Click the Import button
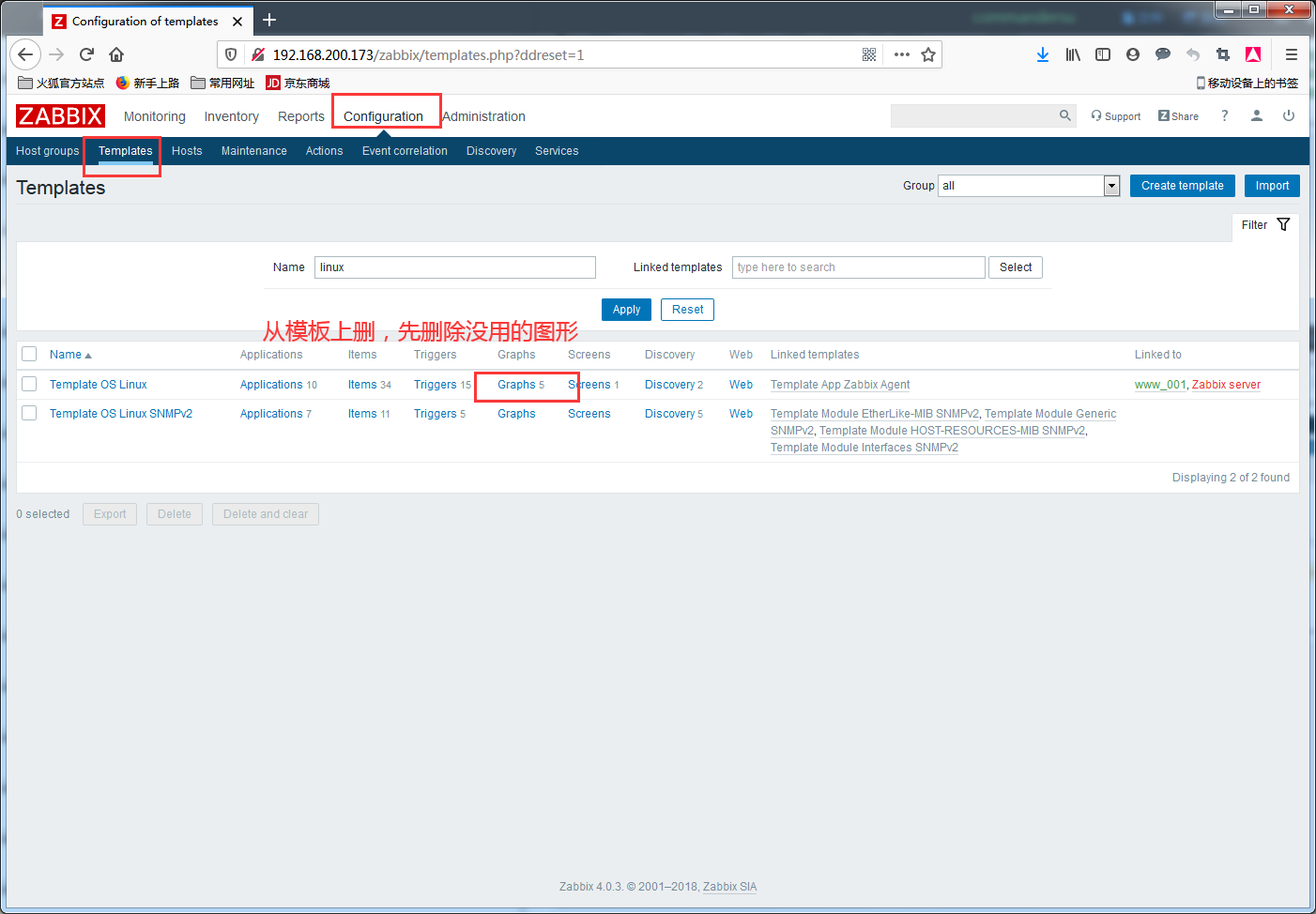Image resolution: width=1316 pixels, height=914 pixels. (1272, 186)
